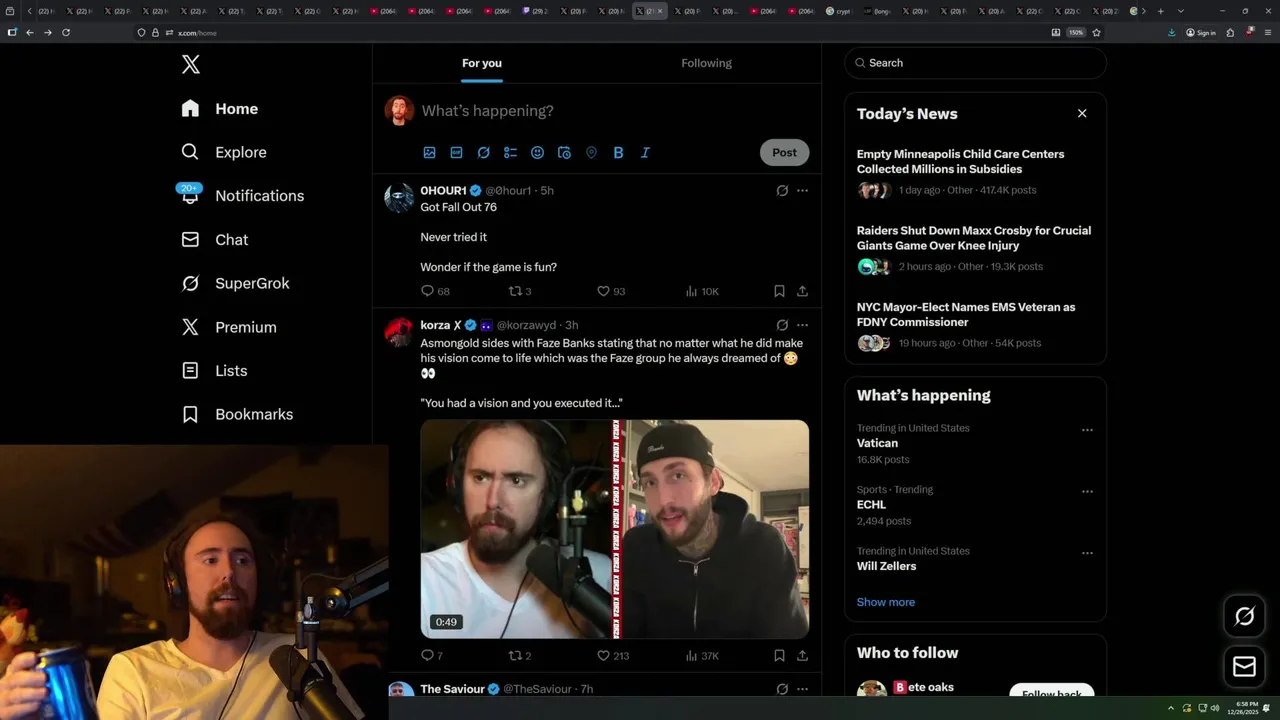Screen dimensions: 1280x720
Task: Open more options on korza post
Action: pyautogui.click(x=802, y=325)
